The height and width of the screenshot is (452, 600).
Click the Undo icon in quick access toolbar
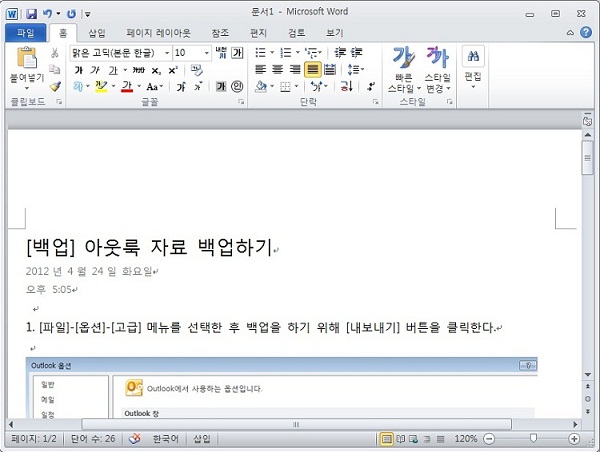pos(47,14)
